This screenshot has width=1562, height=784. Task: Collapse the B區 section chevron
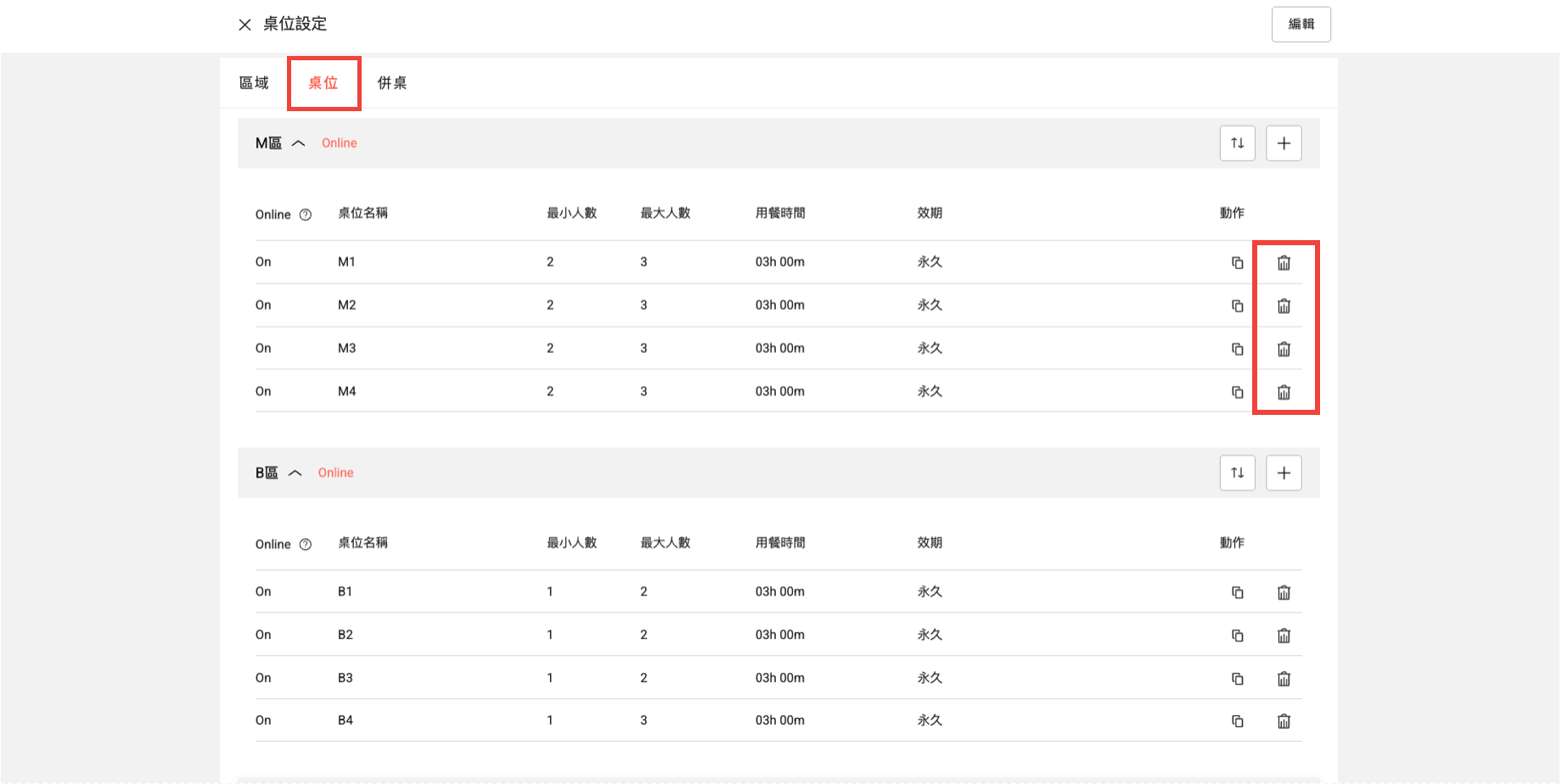coord(295,473)
